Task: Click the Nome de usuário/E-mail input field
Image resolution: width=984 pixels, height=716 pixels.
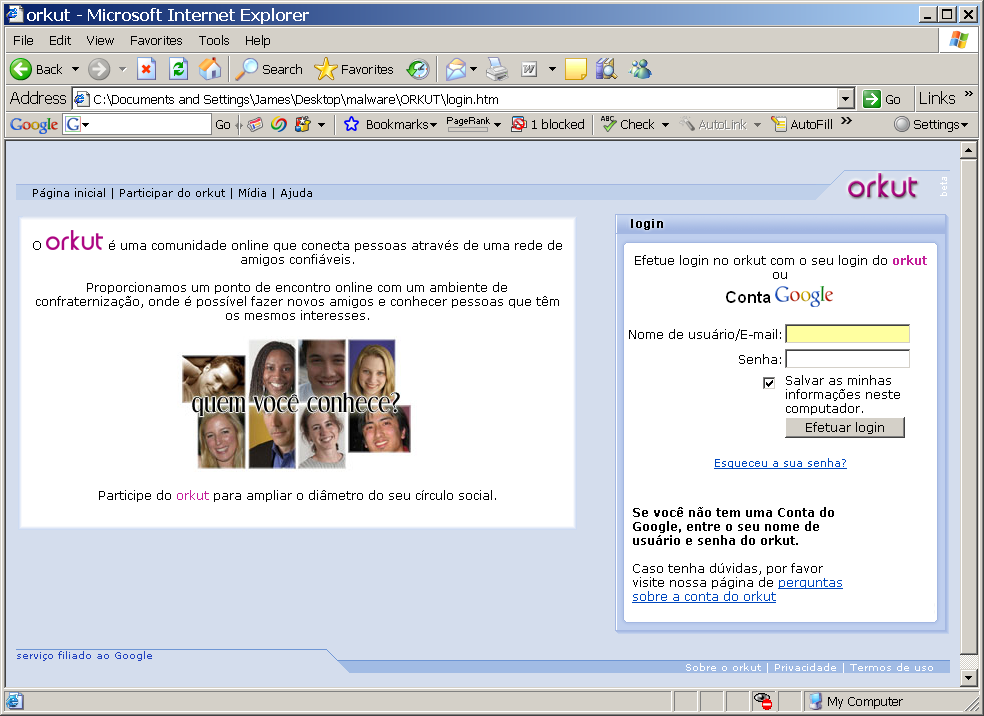Action: [x=847, y=334]
